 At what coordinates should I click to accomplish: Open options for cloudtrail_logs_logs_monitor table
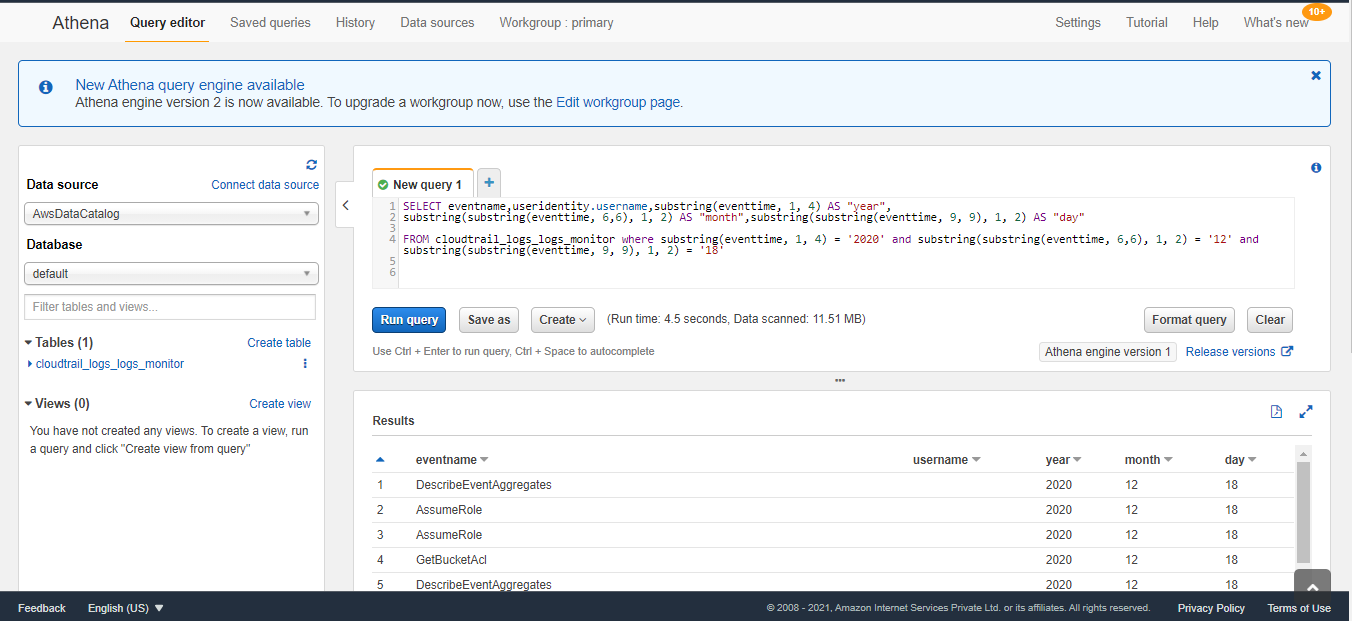[304, 365]
